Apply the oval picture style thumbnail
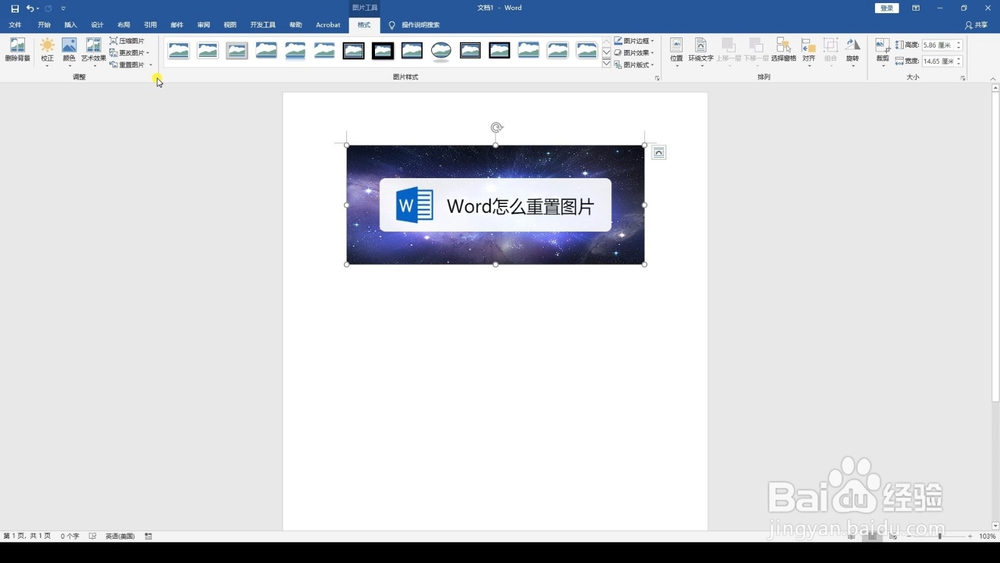Viewport: 1000px width, 563px height. point(441,51)
